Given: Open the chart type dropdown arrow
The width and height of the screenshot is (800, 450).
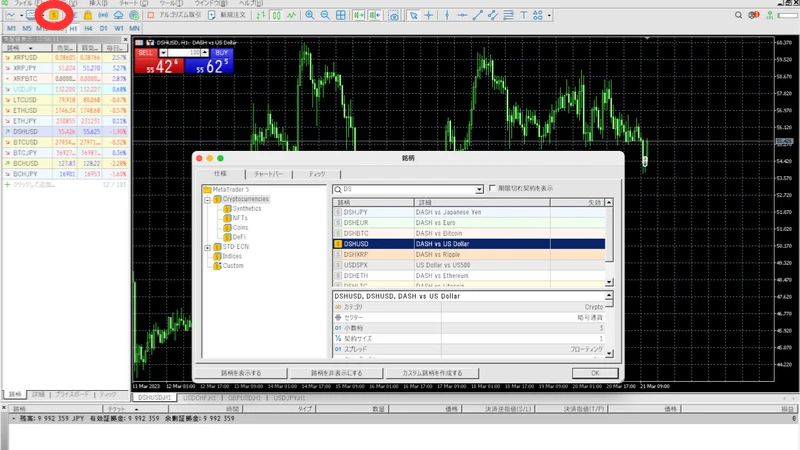Looking at the screenshot, I should click(21, 16).
